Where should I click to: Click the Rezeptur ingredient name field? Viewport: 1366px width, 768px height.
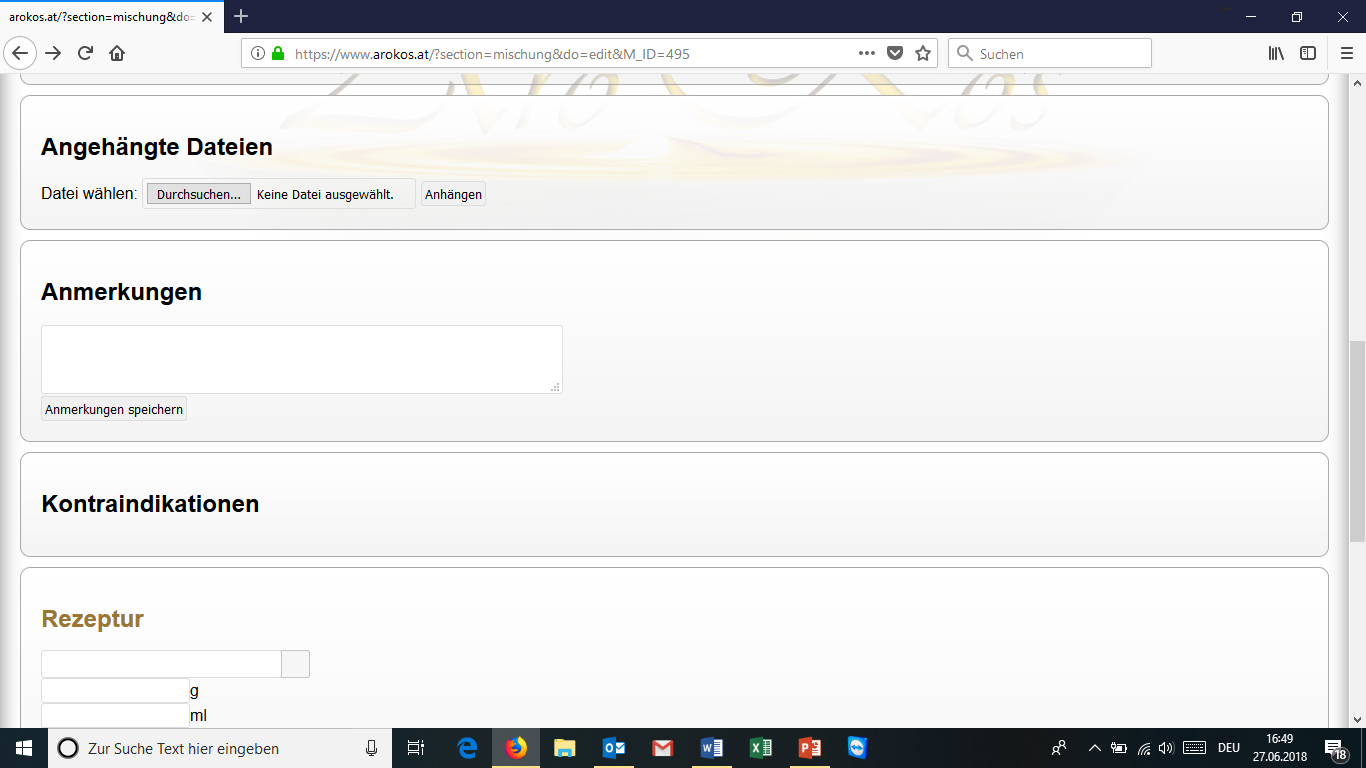pos(161,664)
